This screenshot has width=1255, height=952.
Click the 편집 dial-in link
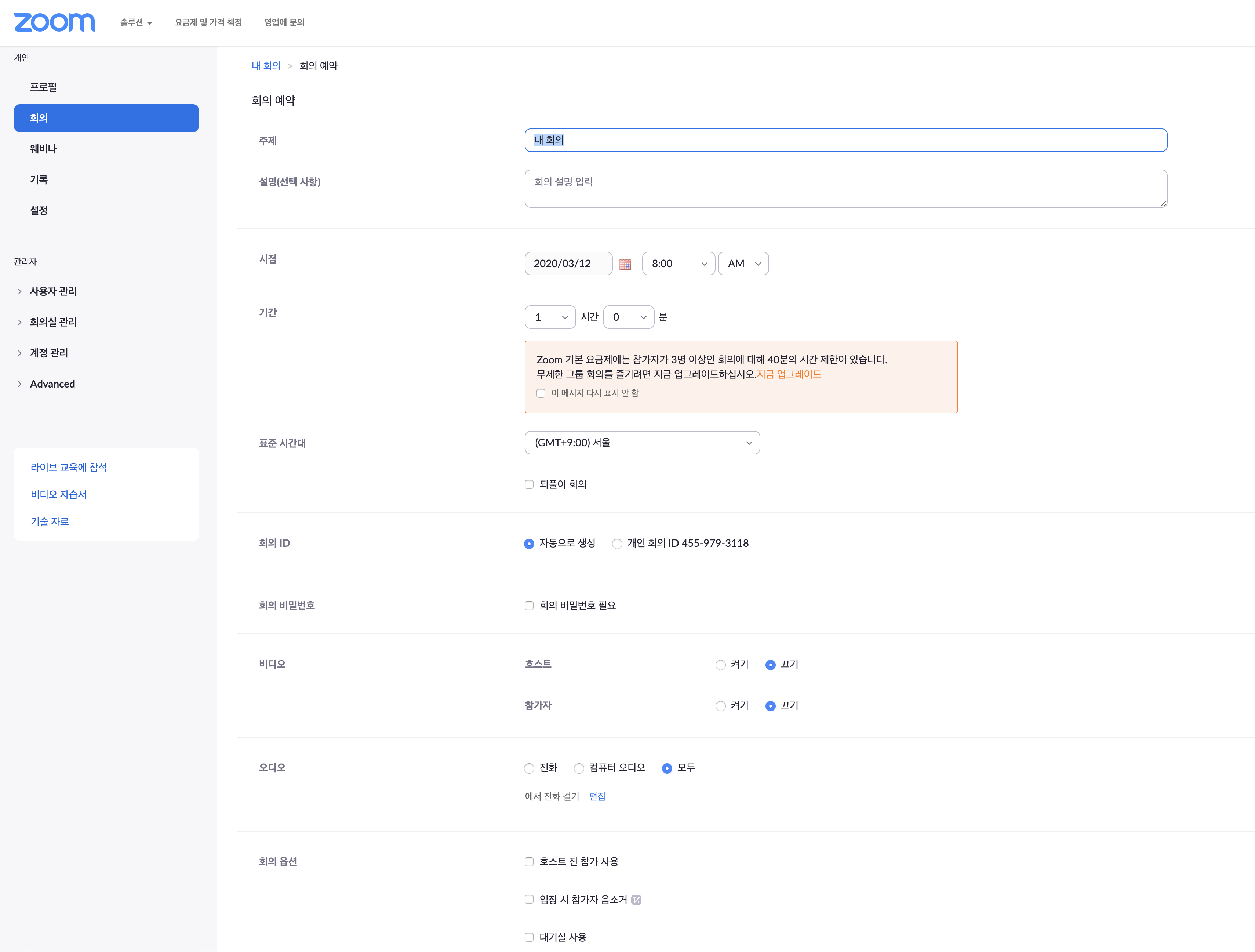pyautogui.click(x=597, y=796)
